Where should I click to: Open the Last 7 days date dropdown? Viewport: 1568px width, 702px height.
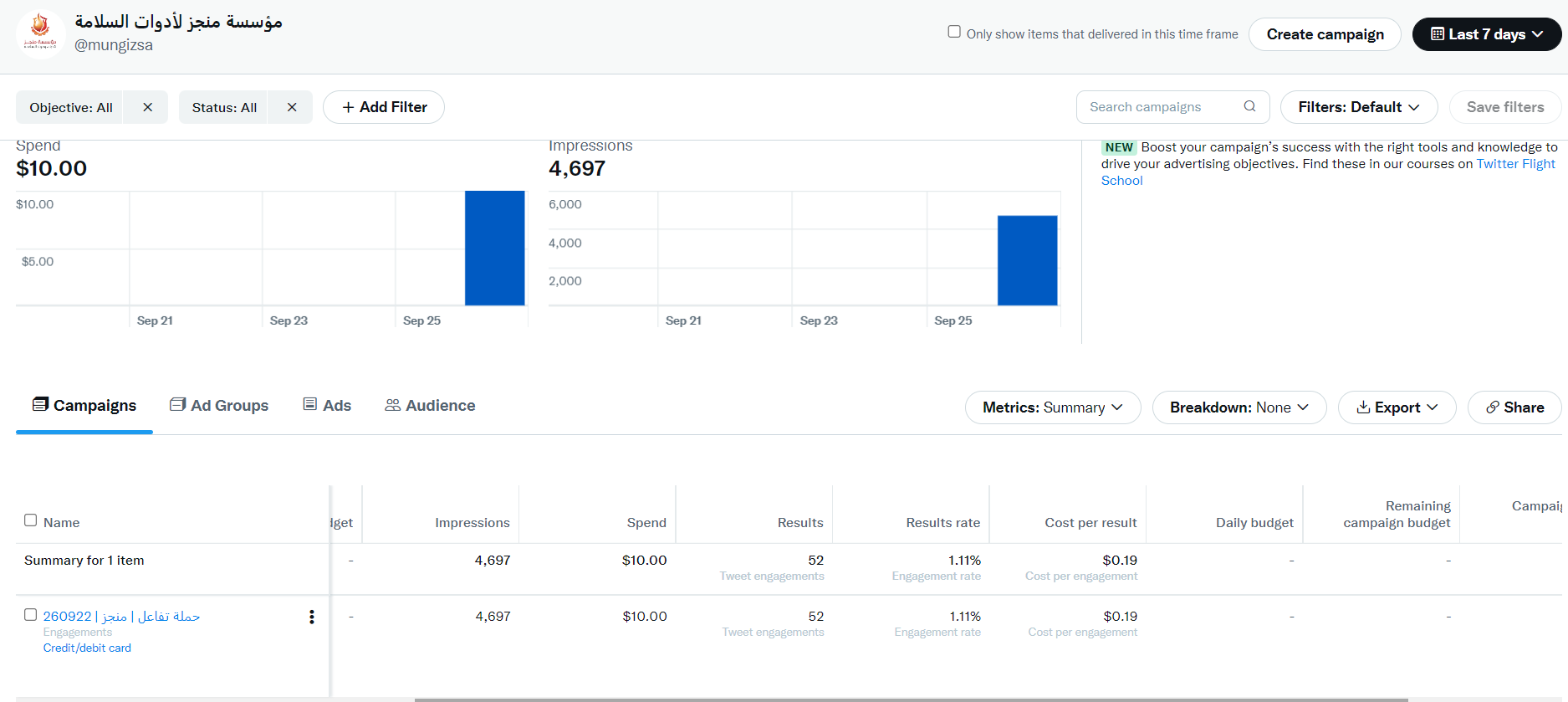[x=1486, y=34]
